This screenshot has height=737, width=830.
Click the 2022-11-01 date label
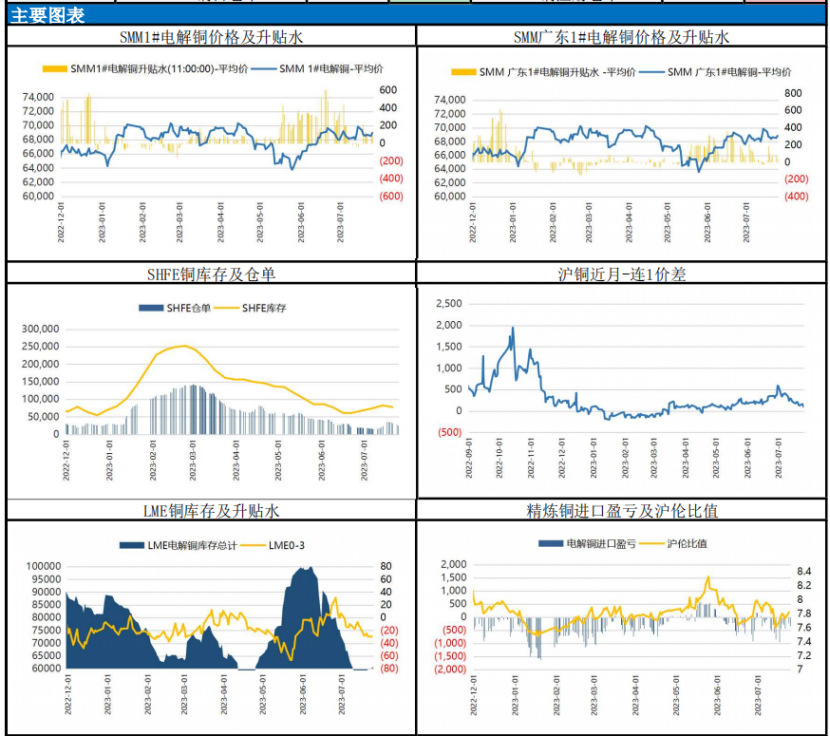pyautogui.click(x=531, y=458)
